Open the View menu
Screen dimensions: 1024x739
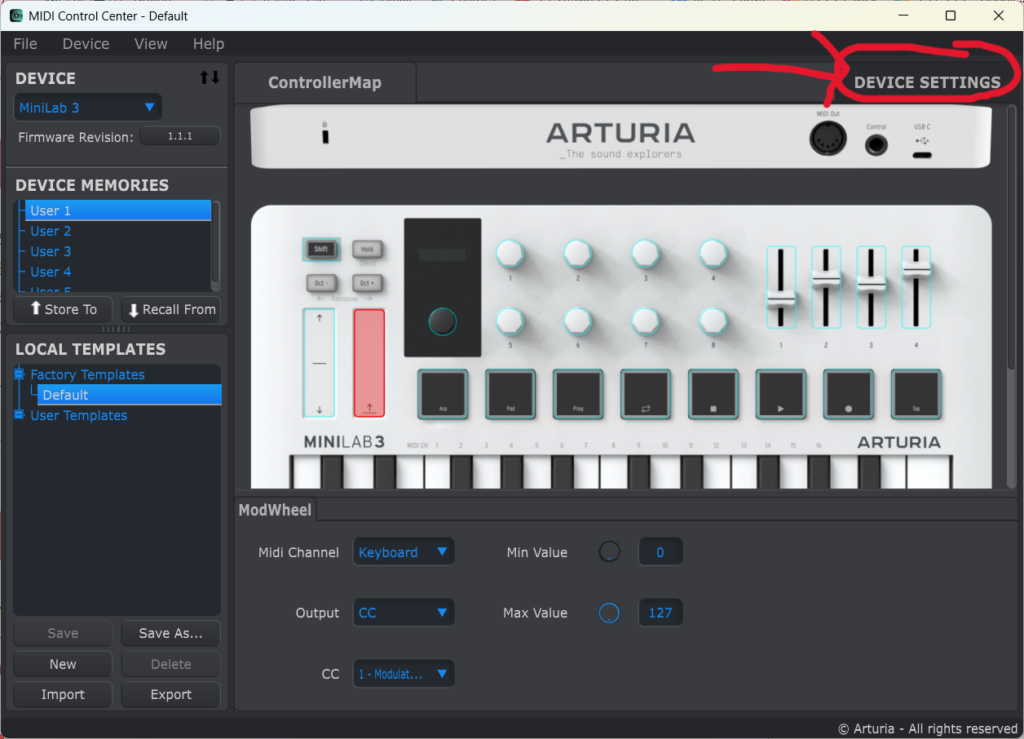point(151,44)
